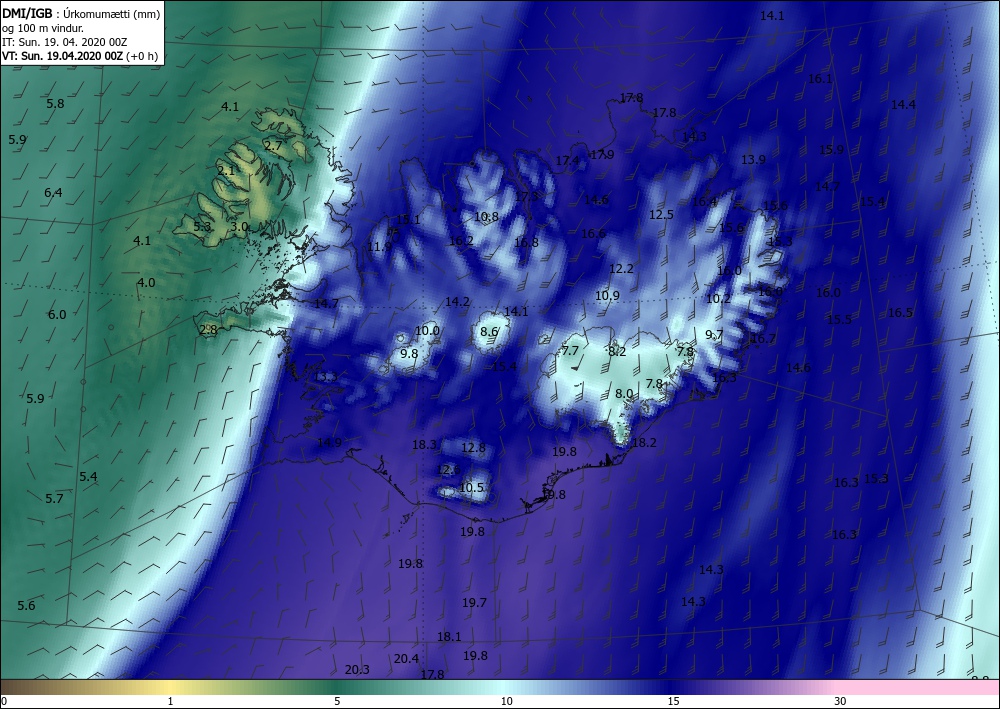Click the map value 12.8

473,448
